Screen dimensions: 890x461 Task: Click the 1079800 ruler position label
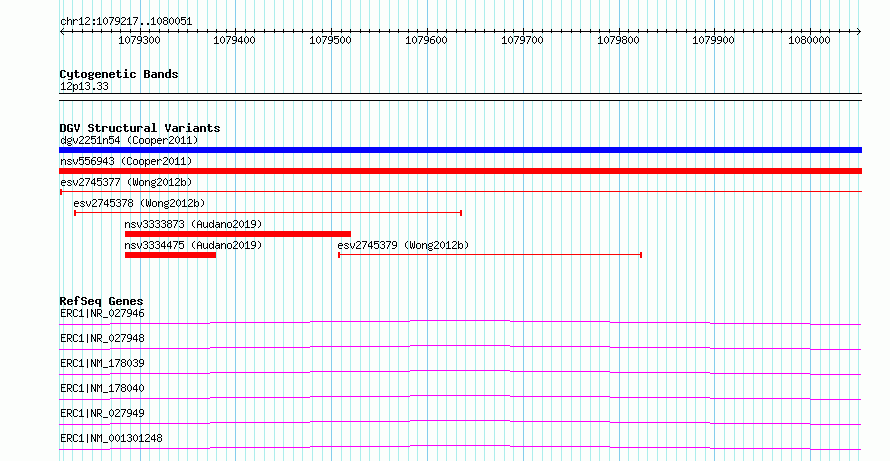(618, 40)
